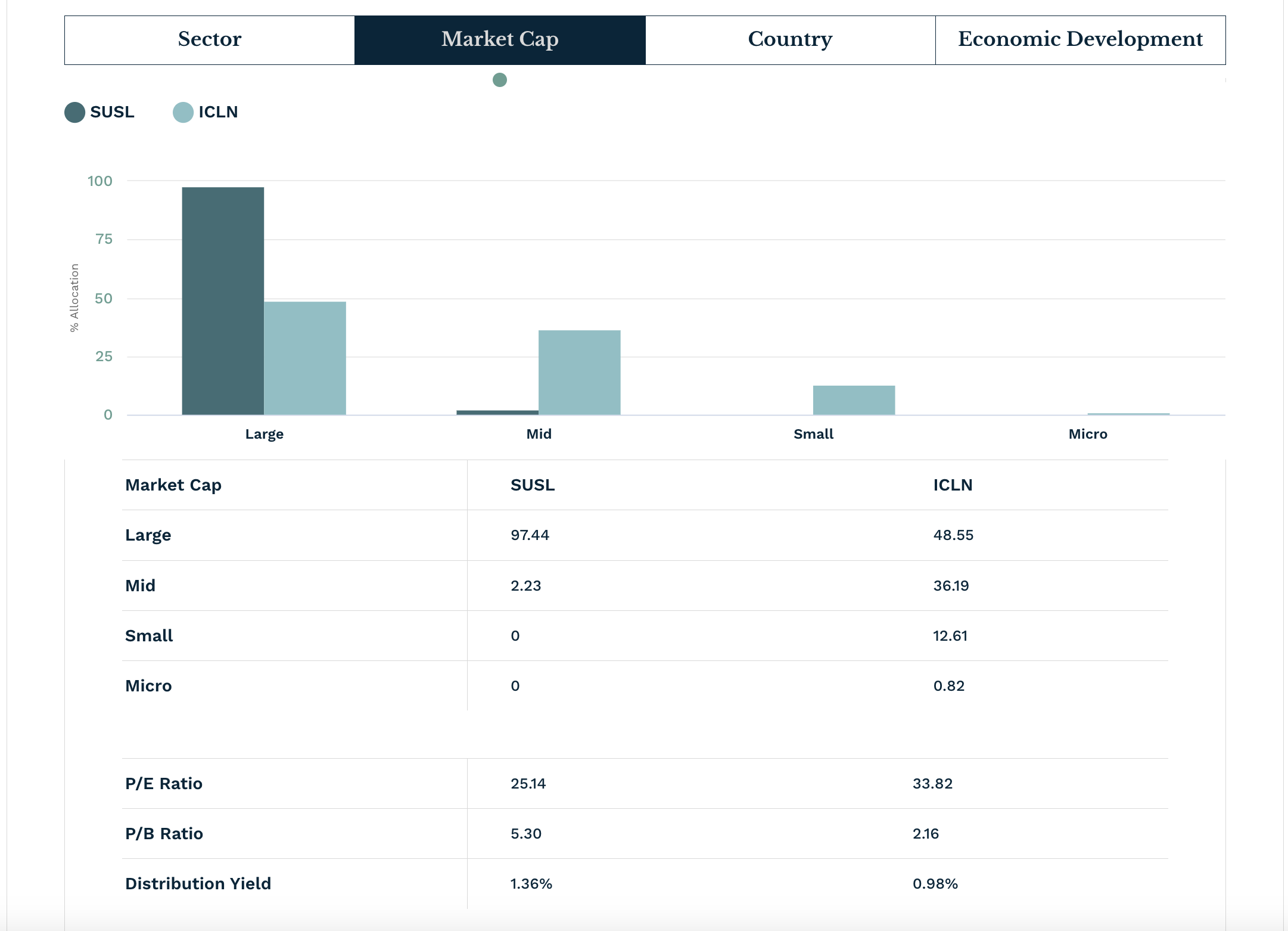Toggle the SUSL legend swatch
1288x931 pixels.
(74, 112)
